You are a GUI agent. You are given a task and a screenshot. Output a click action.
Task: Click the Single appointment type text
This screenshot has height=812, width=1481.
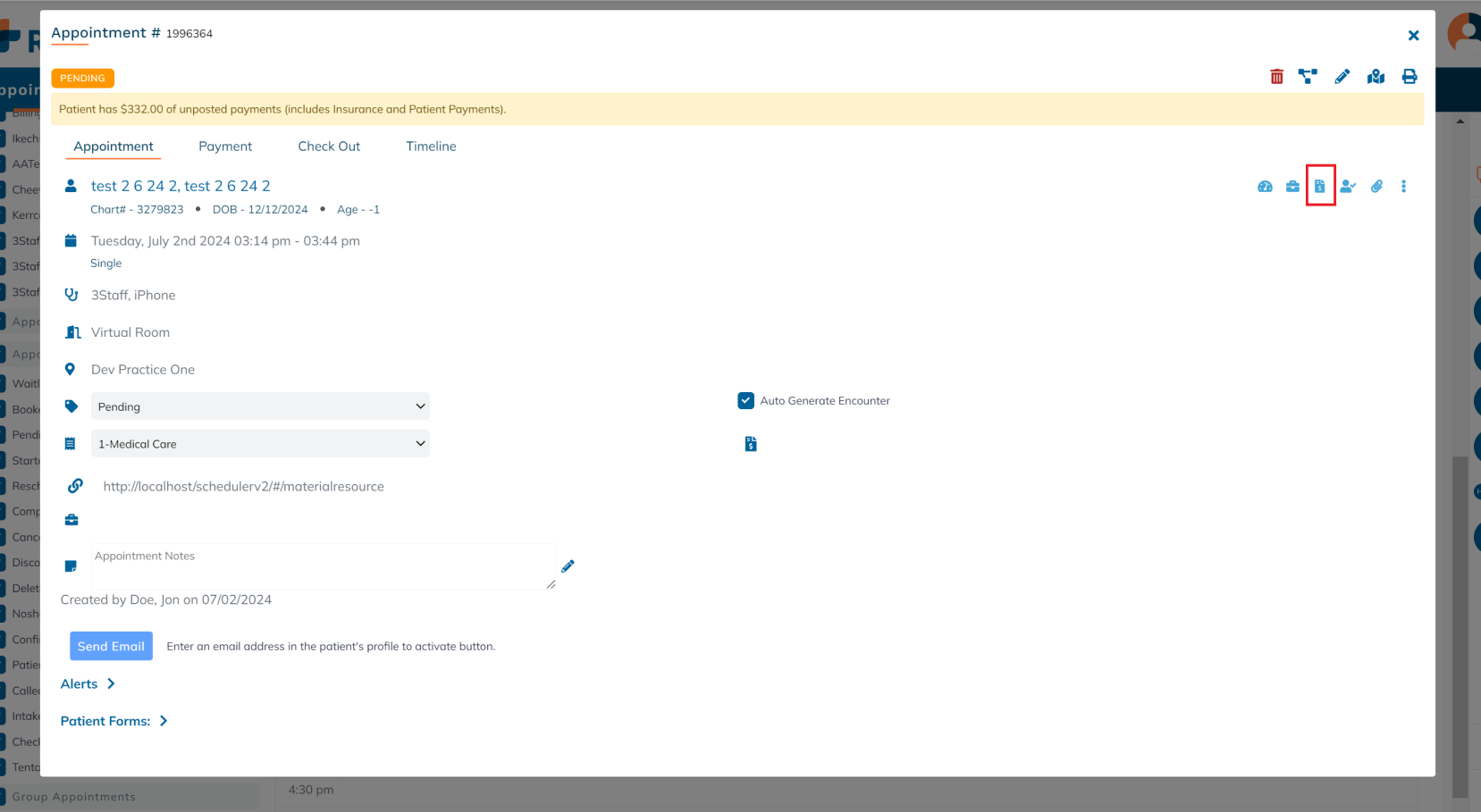tap(105, 264)
